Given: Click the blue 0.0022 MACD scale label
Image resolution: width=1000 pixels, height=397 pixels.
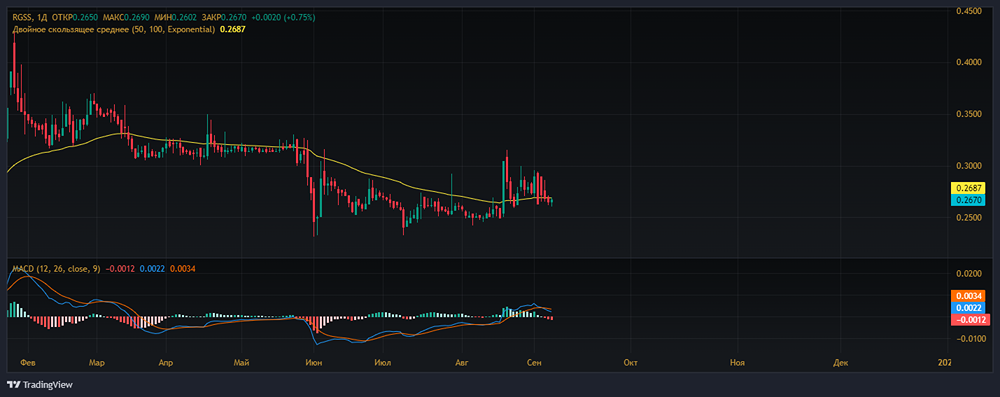Looking at the screenshot, I should (969, 308).
